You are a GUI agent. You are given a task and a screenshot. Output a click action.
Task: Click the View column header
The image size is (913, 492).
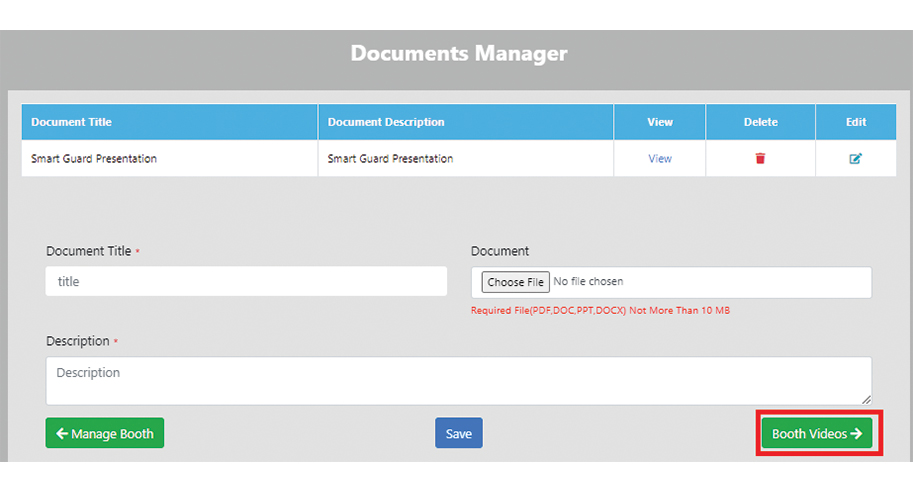(x=660, y=122)
